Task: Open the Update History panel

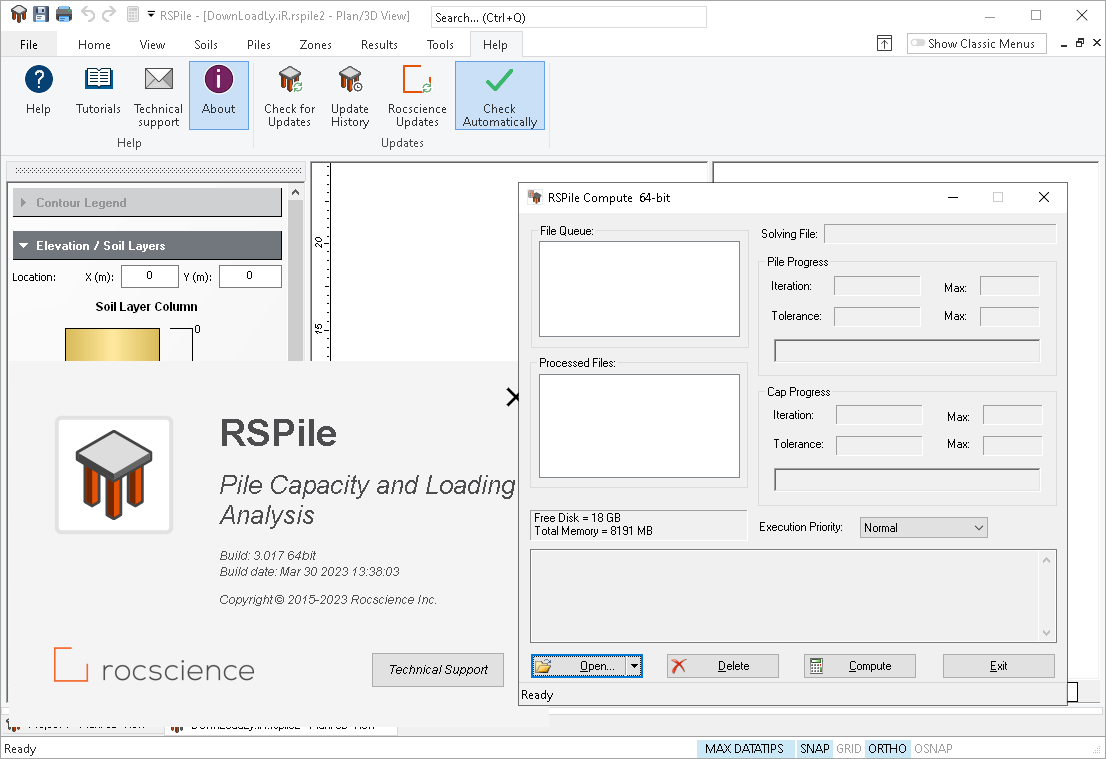Action: tap(350, 95)
